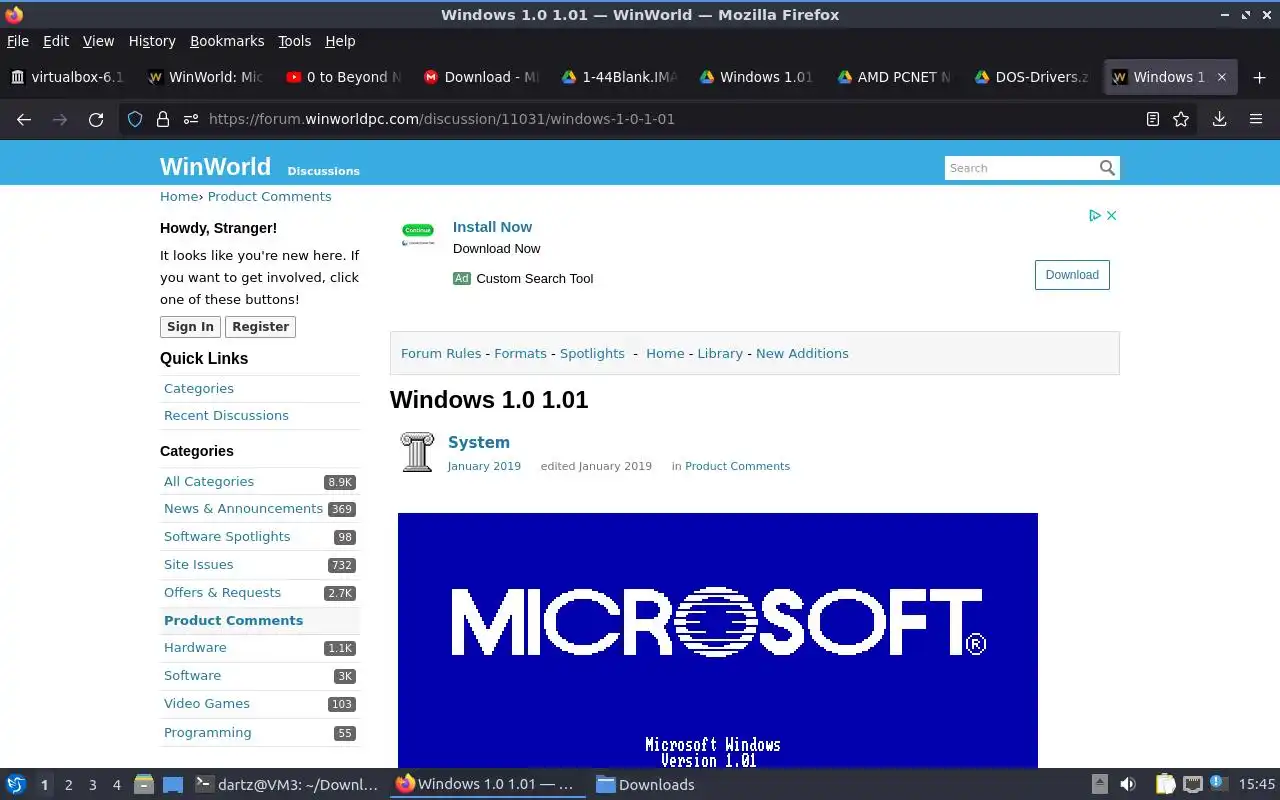Open the Video Games category

click(x=207, y=703)
